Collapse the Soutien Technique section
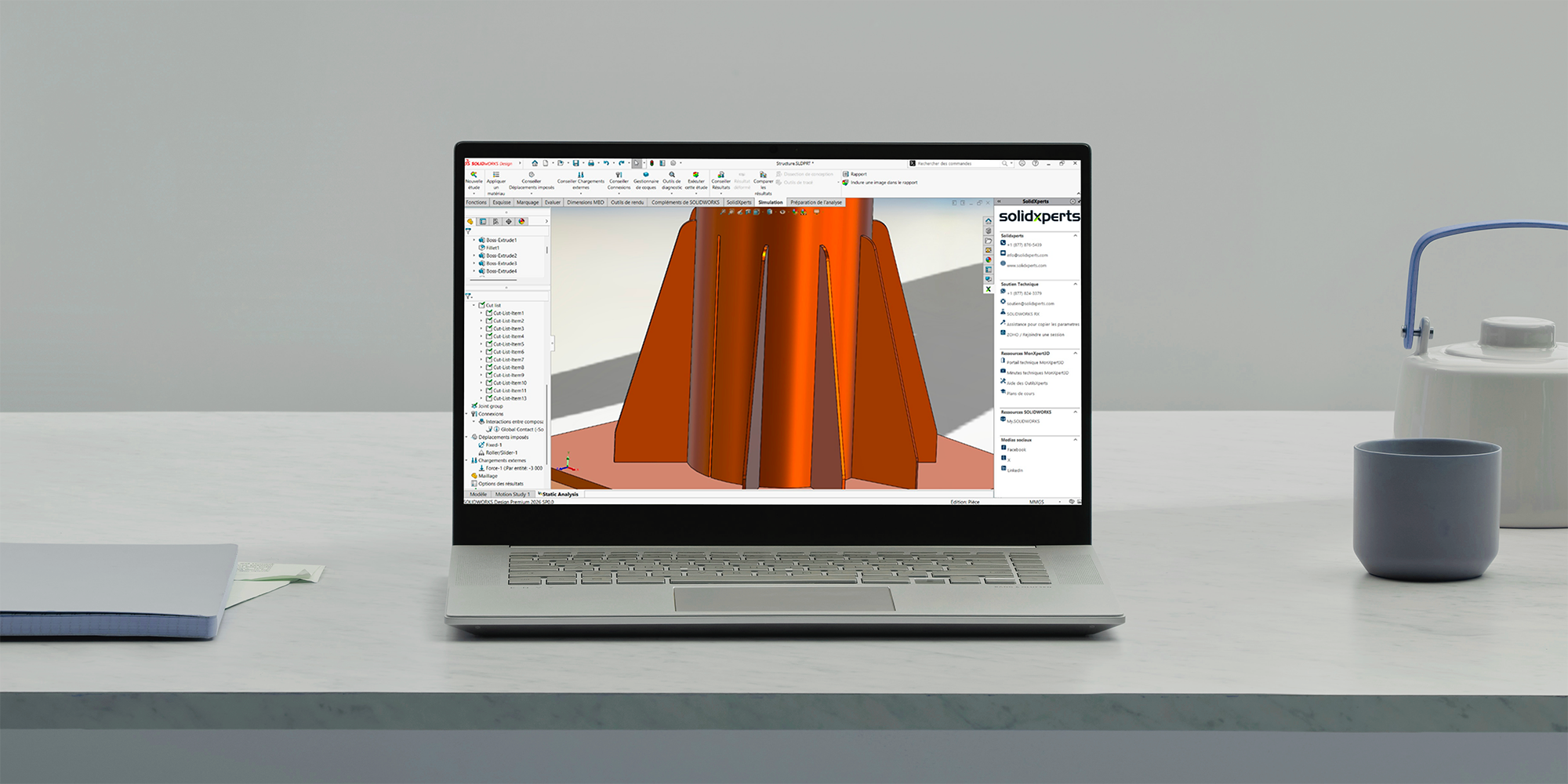The image size is (1568, 784). [x=1076, y=284]
